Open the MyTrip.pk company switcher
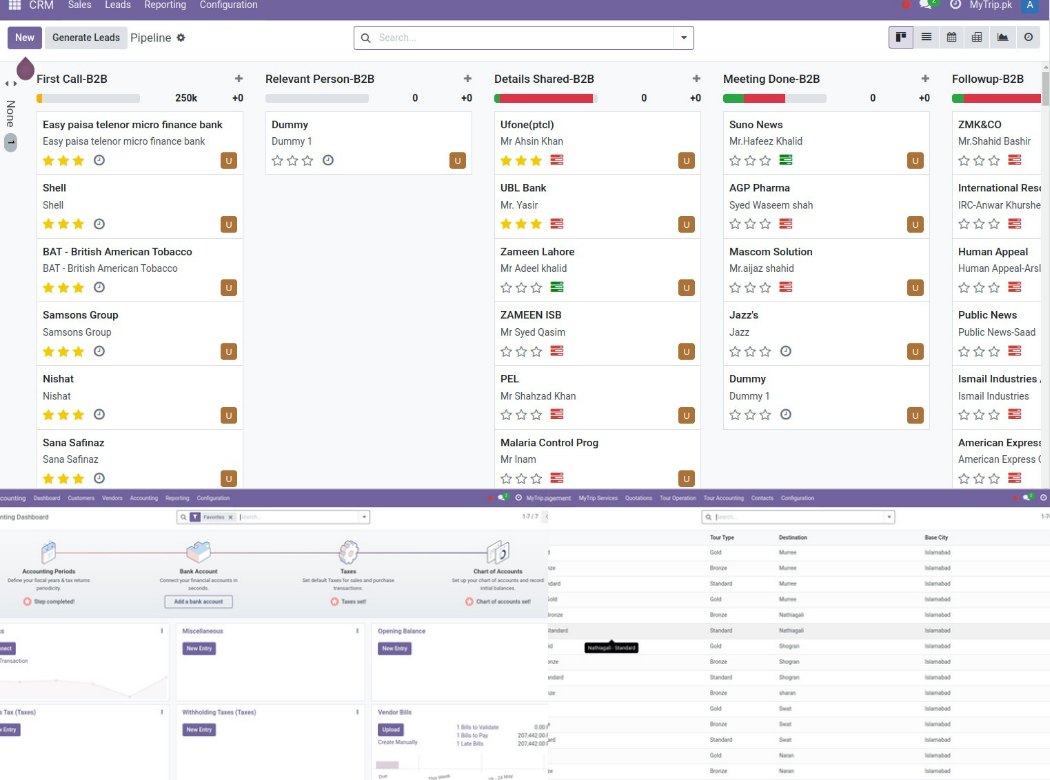Viewport: 1050px width, 780px height. tap(990, 5)
